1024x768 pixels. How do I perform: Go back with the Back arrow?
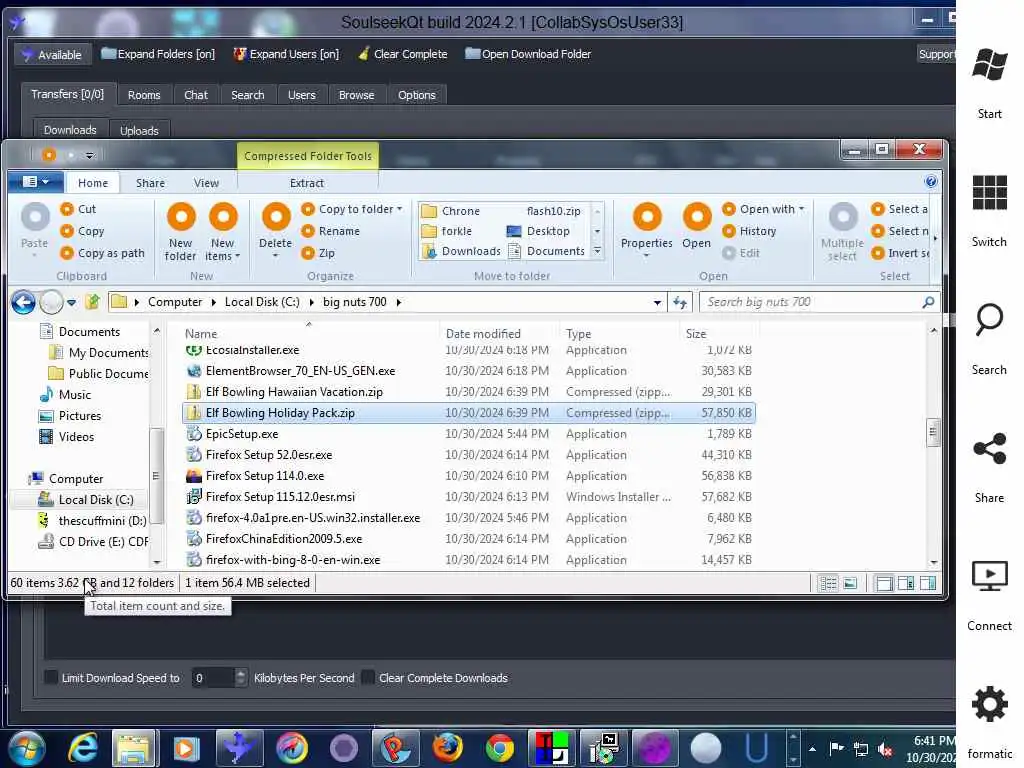[24, 302]
